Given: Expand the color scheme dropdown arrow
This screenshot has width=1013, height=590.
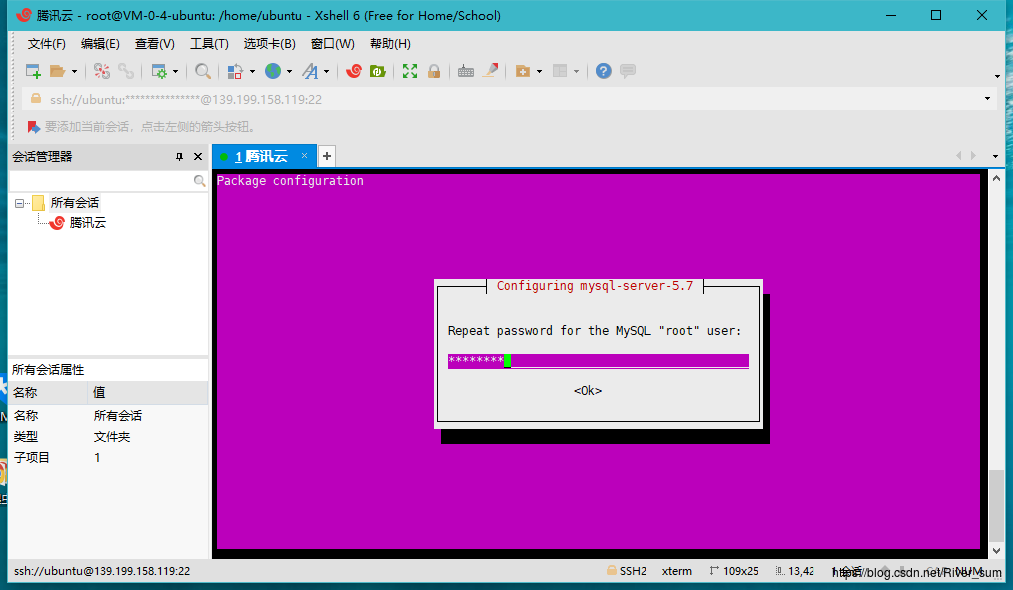Looking at the screenshot, I should tap(252, 72).
